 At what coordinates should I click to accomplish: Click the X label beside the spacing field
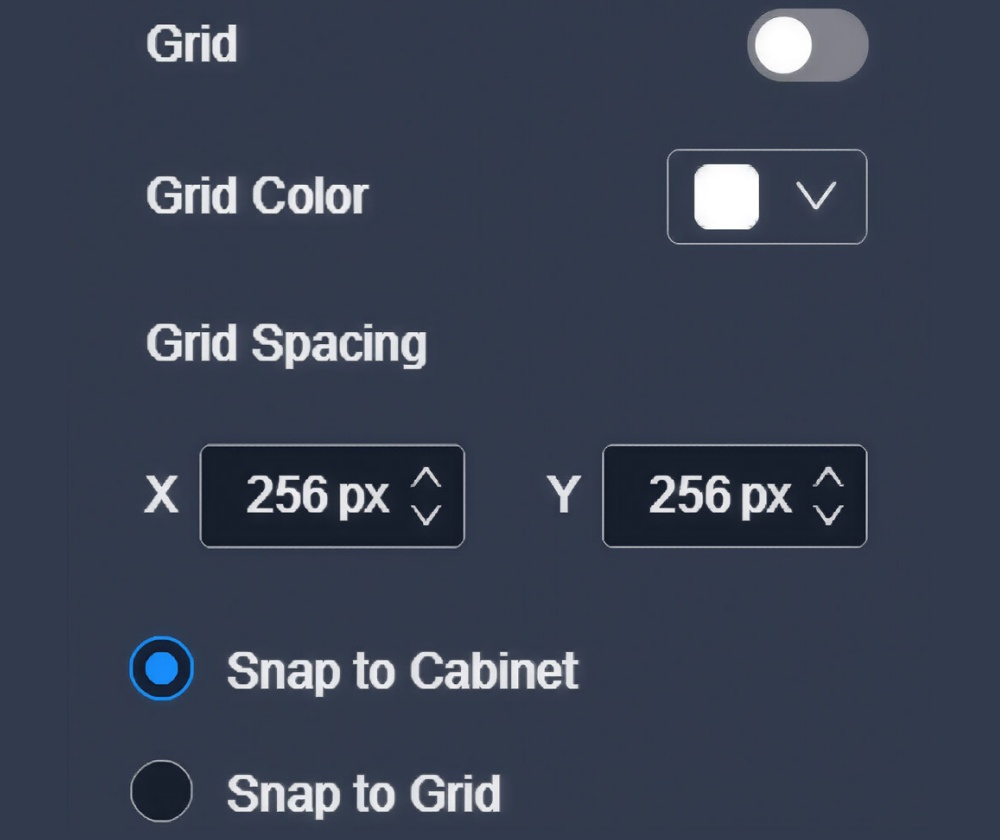point(162,496)
